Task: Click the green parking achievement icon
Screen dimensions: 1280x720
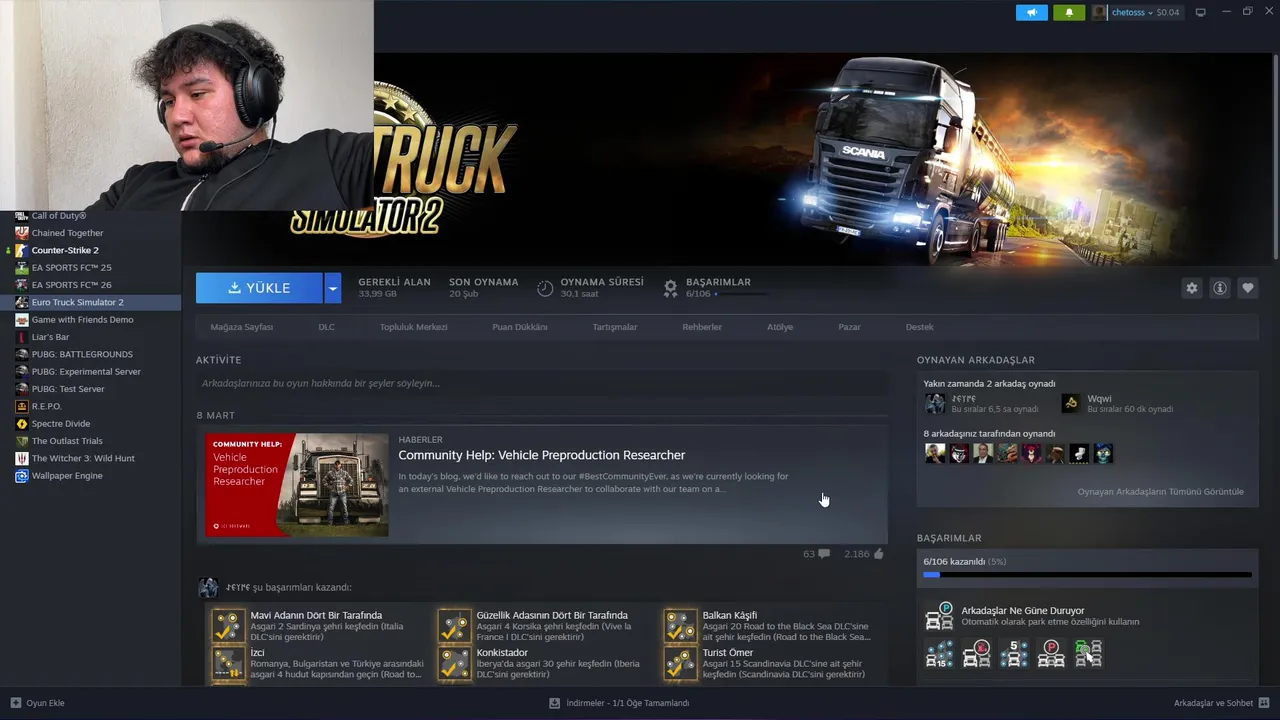Action: [1088, 654]
